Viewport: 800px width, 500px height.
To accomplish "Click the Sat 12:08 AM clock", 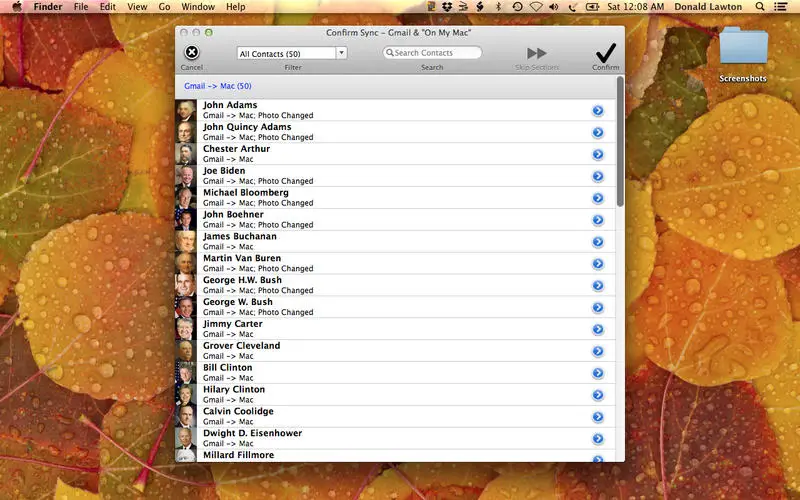I will (x=636, y=7).
